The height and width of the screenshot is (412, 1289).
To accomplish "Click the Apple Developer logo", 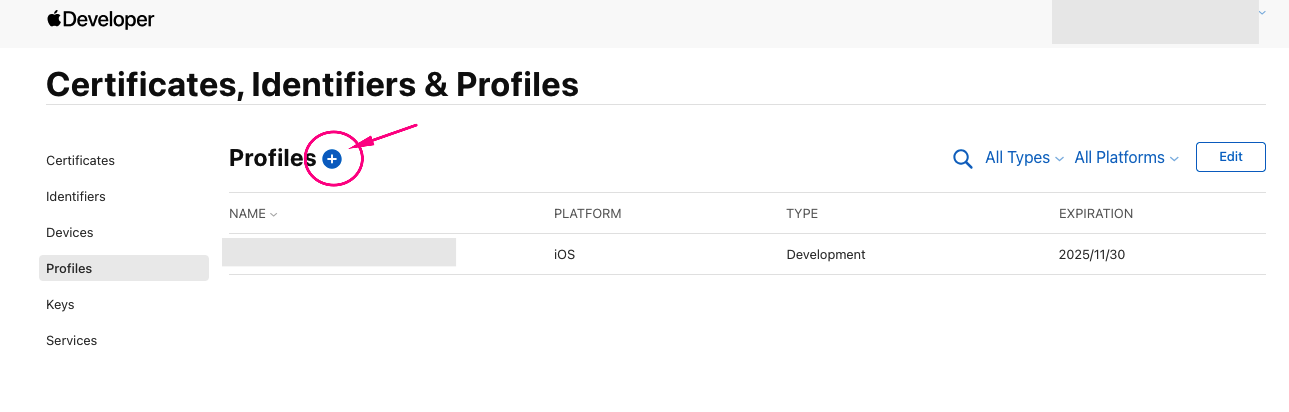I will click(x=100, y=19).
